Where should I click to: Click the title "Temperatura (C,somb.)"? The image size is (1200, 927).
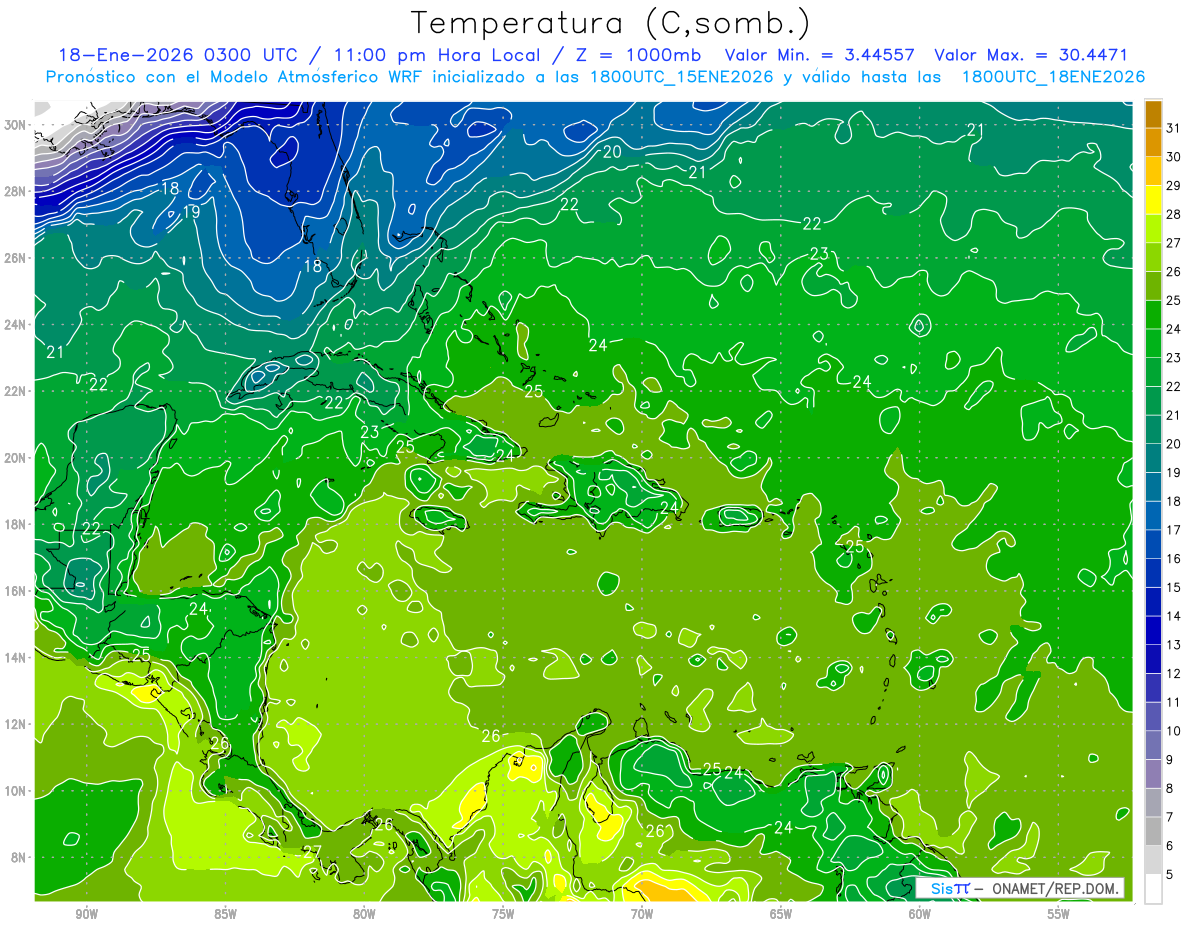(x=611, y=23)
